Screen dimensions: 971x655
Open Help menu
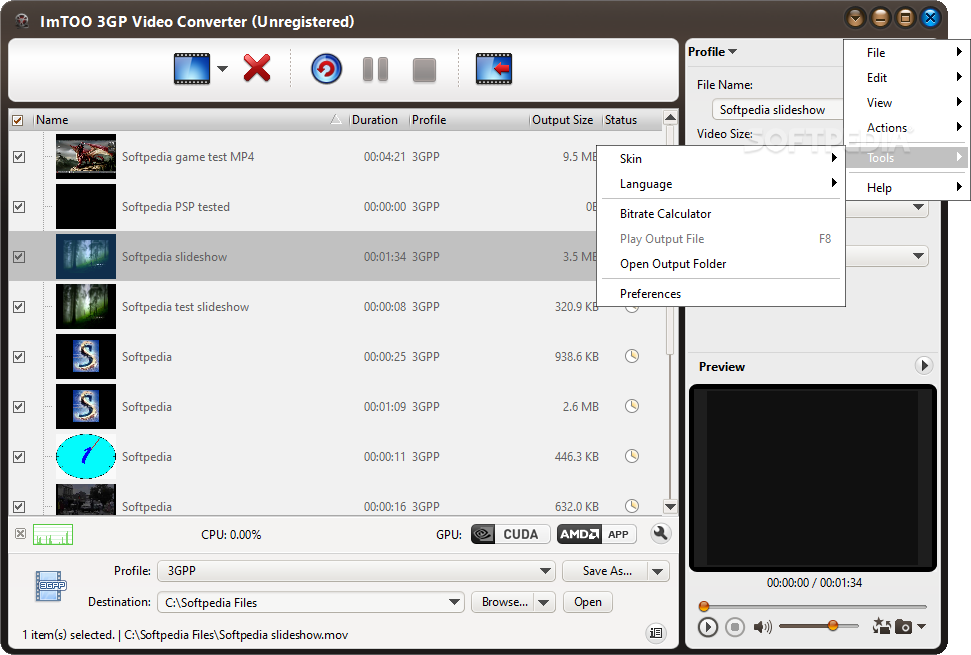(907, 188)
